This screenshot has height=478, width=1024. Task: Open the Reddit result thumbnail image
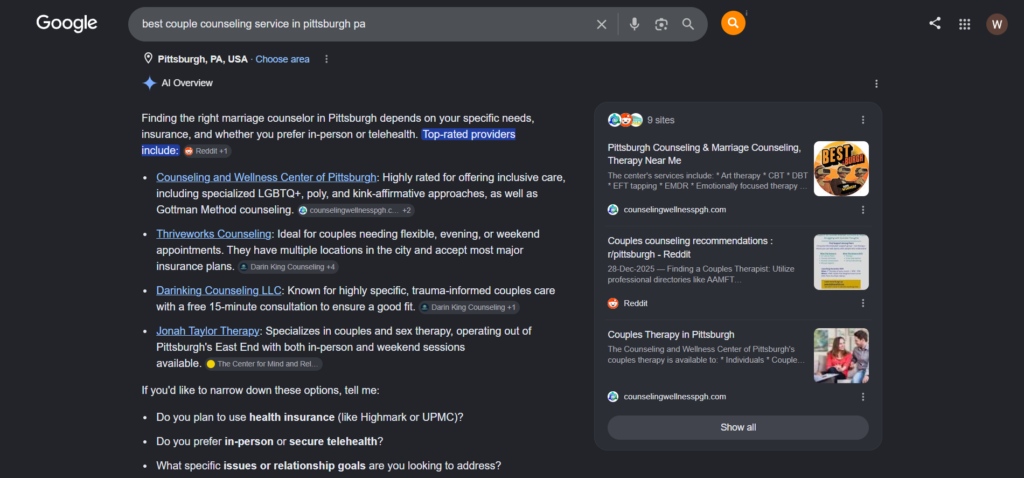(841, 262)
